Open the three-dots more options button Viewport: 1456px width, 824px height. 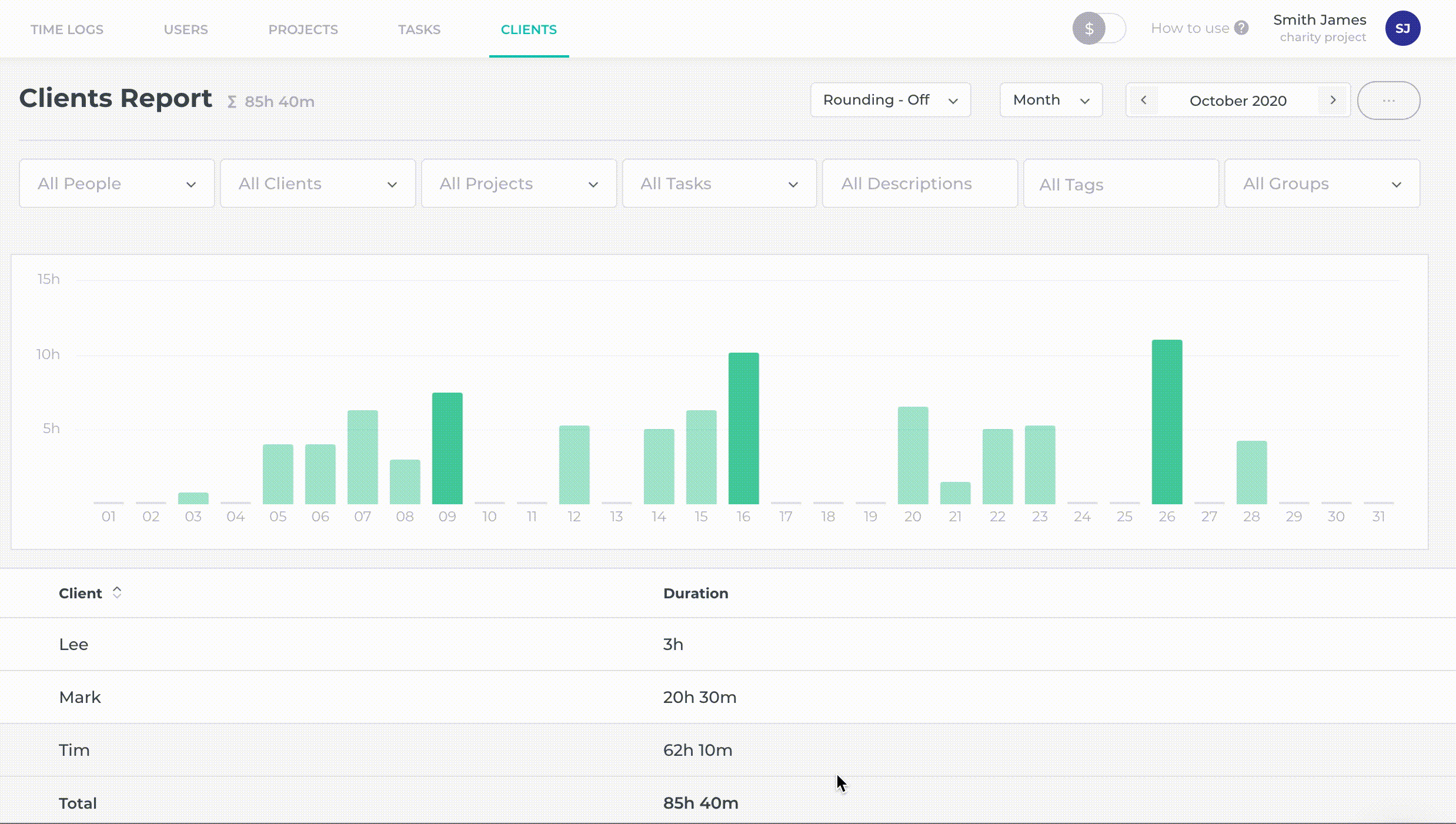(x=1388, y=101)
